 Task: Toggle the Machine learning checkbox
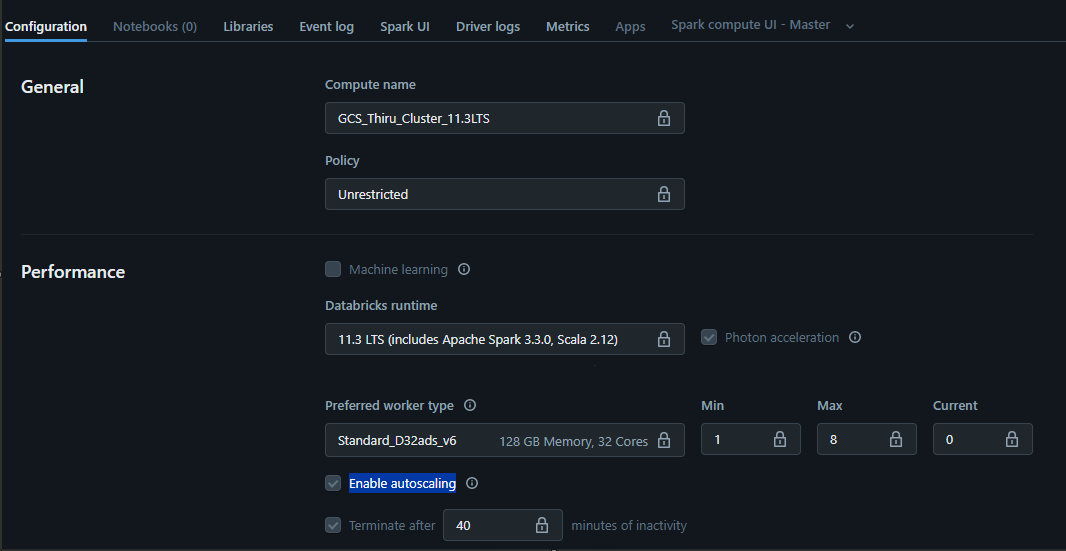333,269
